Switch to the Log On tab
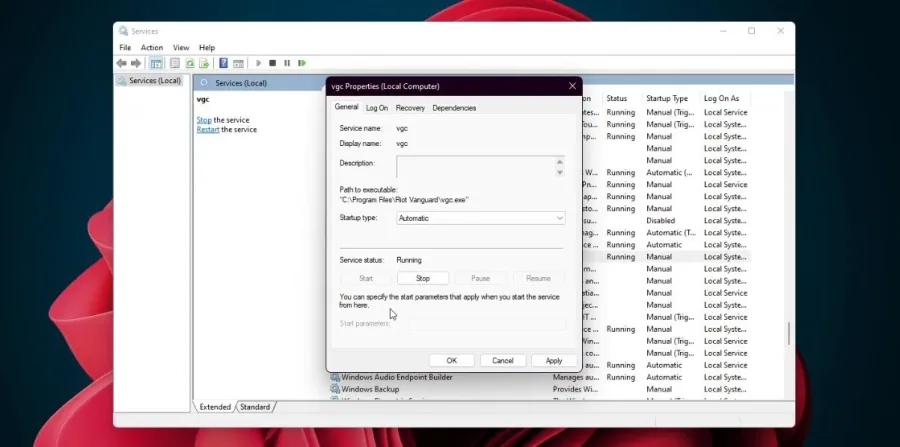The height and width of the screenshot is (447, 900). [x=377, y=108]
